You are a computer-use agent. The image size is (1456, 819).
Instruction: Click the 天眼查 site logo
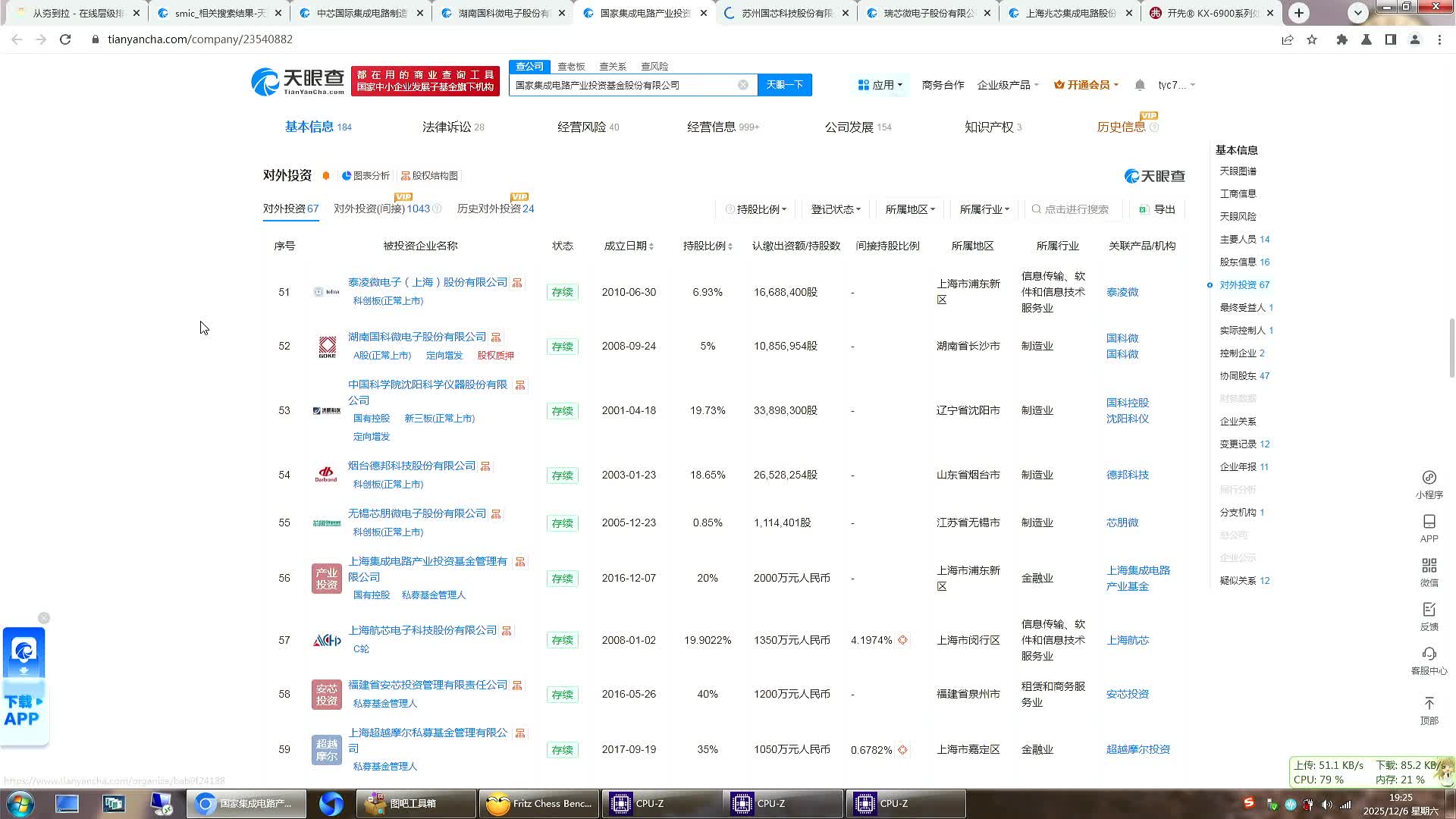pos(296,82)
